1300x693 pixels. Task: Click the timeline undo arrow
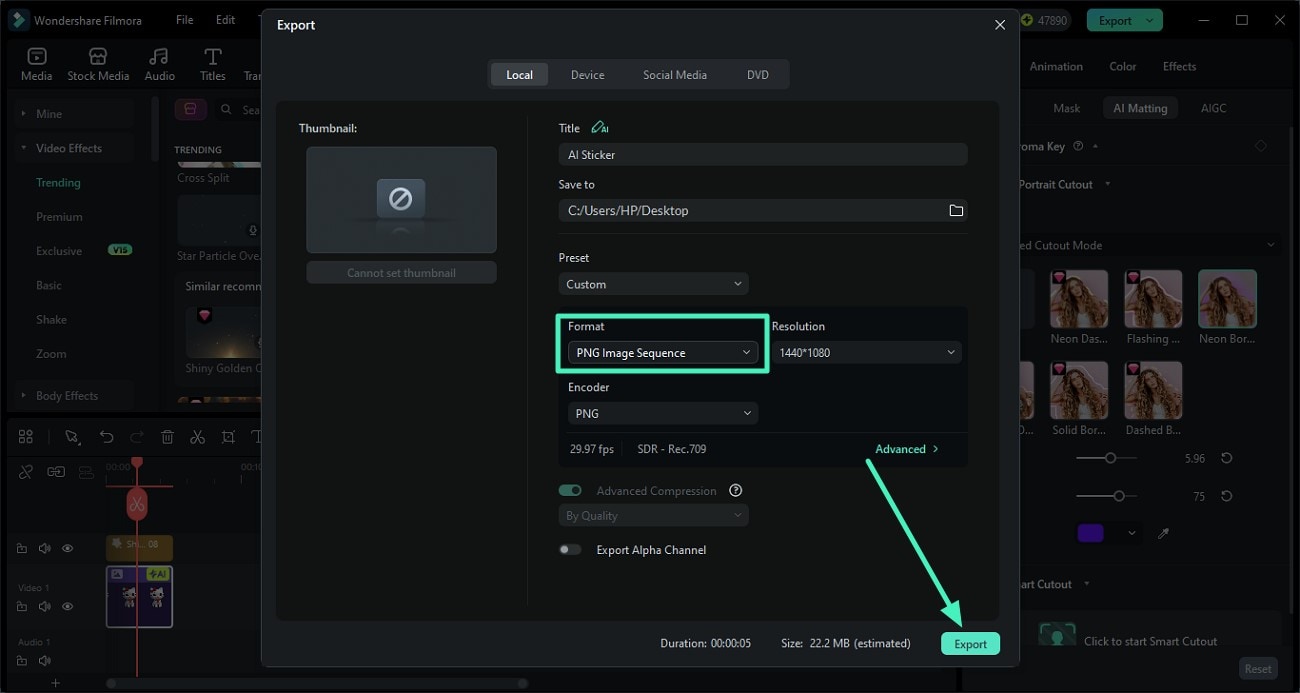[106, 437]
